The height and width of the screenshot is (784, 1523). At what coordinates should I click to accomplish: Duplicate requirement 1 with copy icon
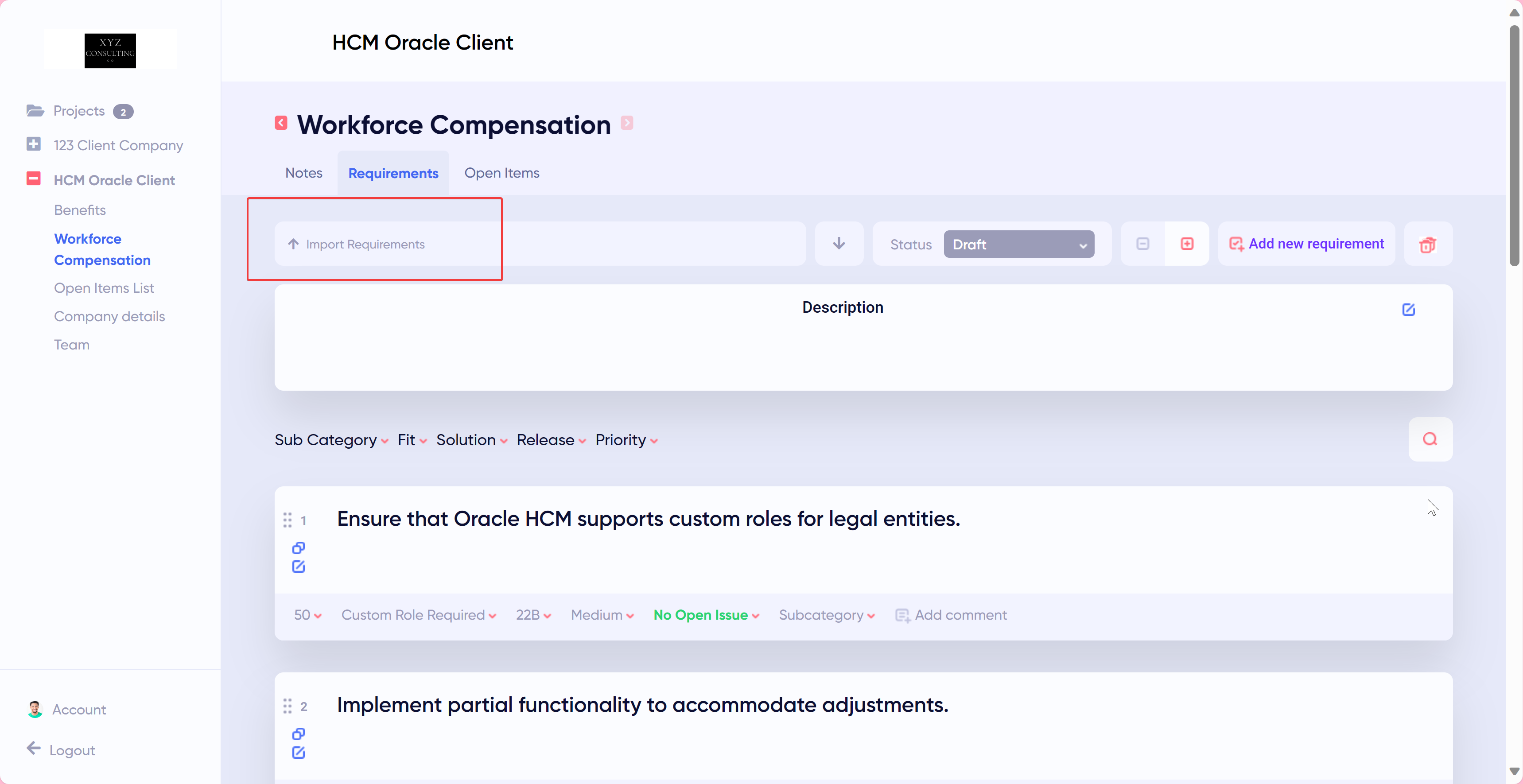pos(299,547)
